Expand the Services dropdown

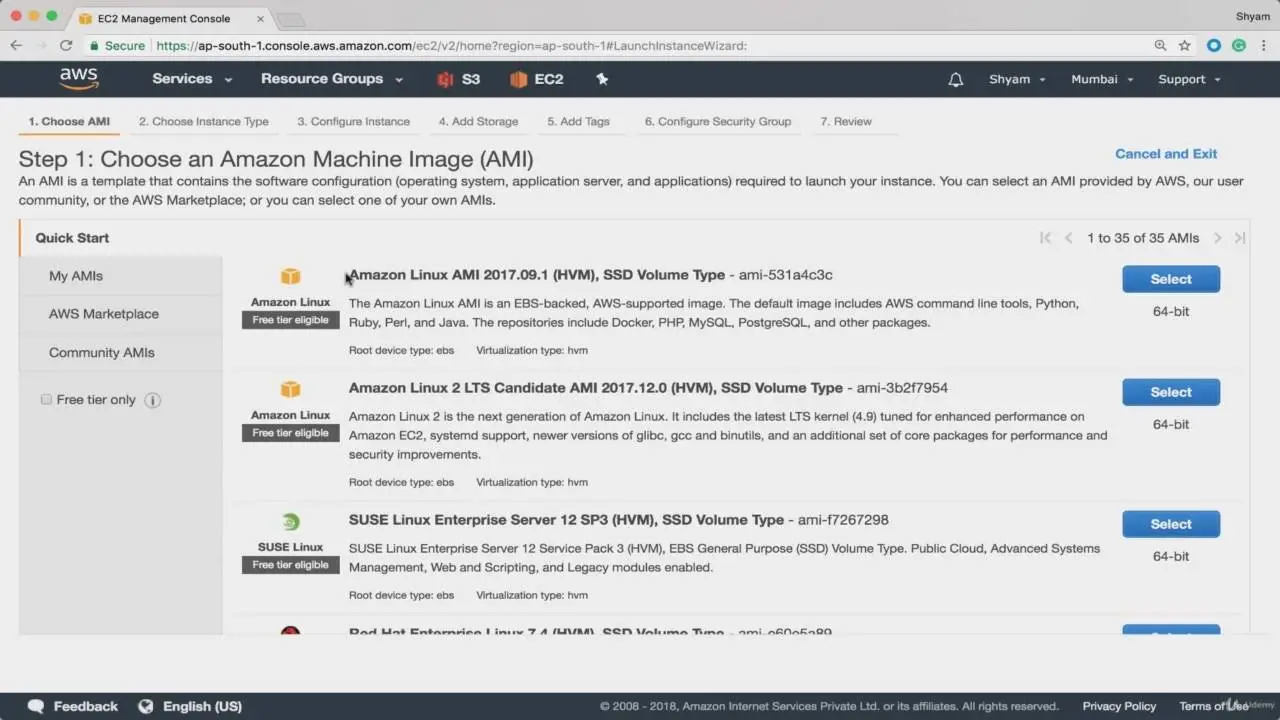click(192, 79)
